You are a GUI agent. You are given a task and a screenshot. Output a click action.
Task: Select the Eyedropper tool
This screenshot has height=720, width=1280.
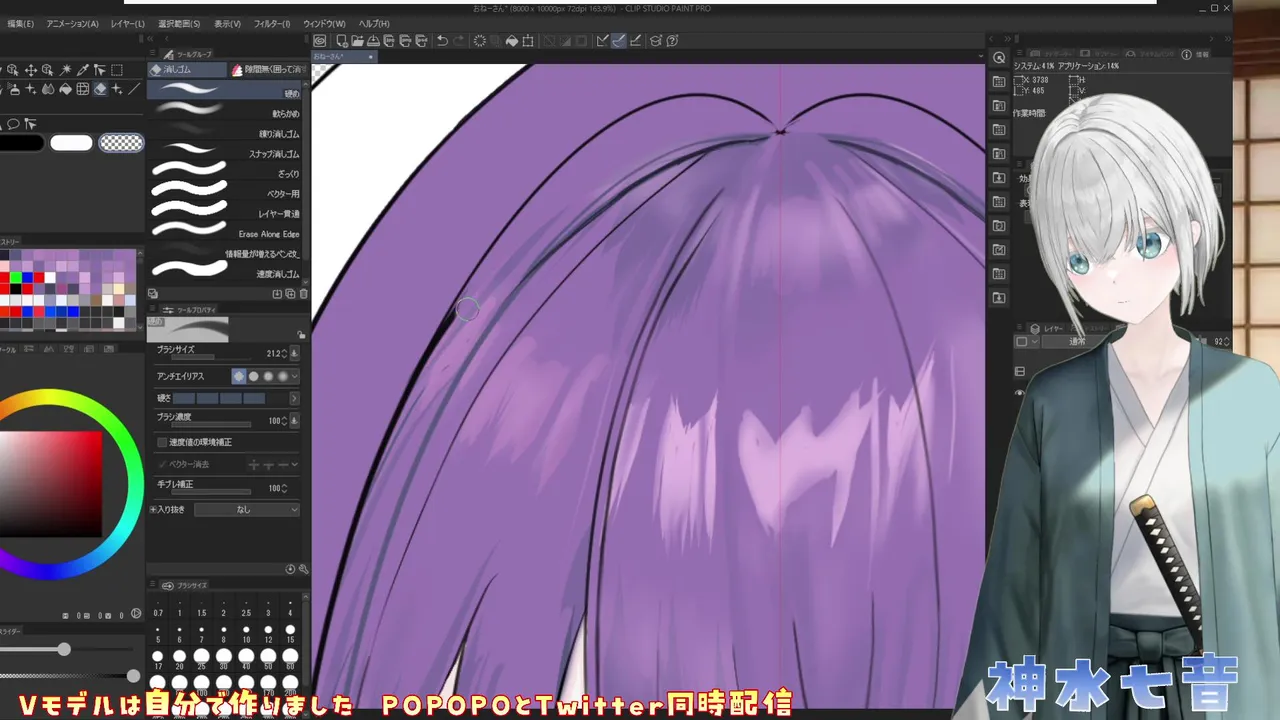[x=83, y=70]
